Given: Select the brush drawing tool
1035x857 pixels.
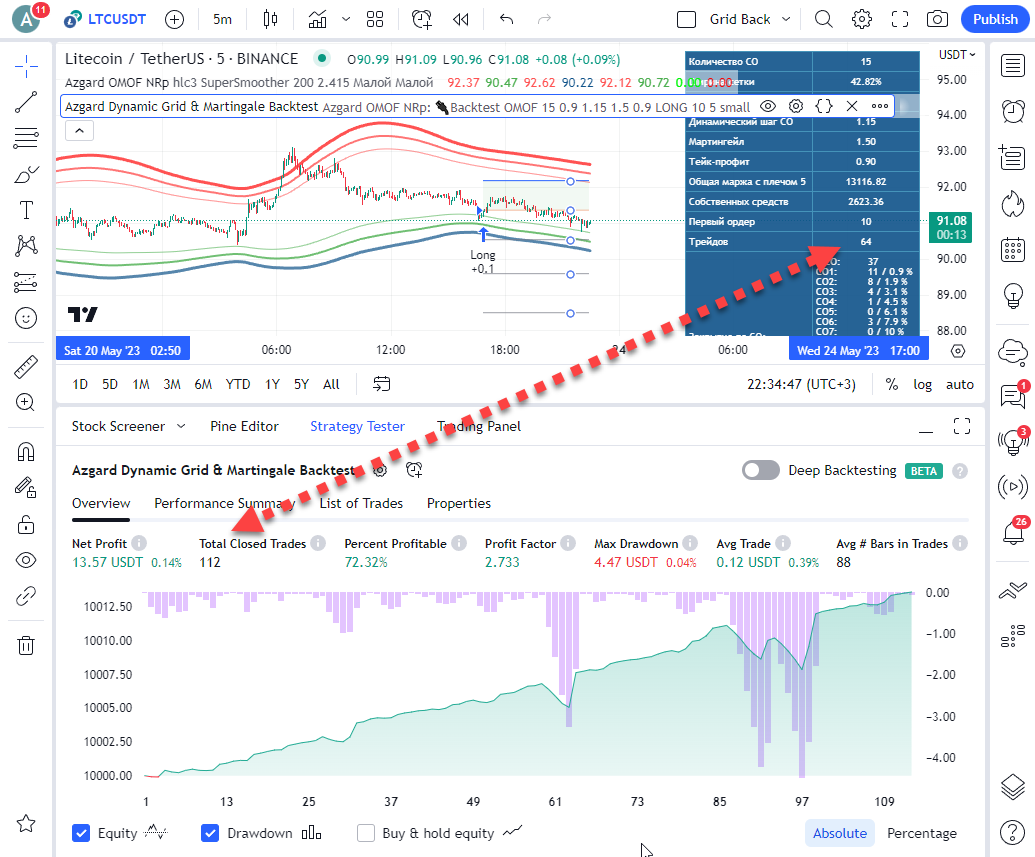Looking at the screenshot, I should click(26, 175).
